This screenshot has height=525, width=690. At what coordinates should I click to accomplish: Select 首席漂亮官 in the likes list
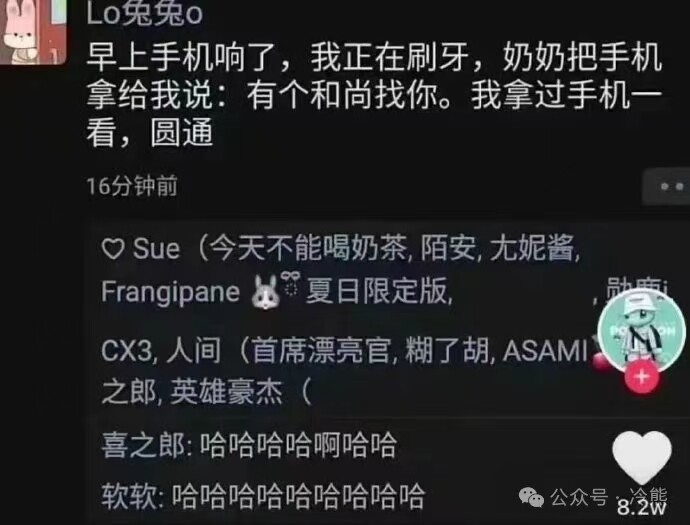click(322, 351)
